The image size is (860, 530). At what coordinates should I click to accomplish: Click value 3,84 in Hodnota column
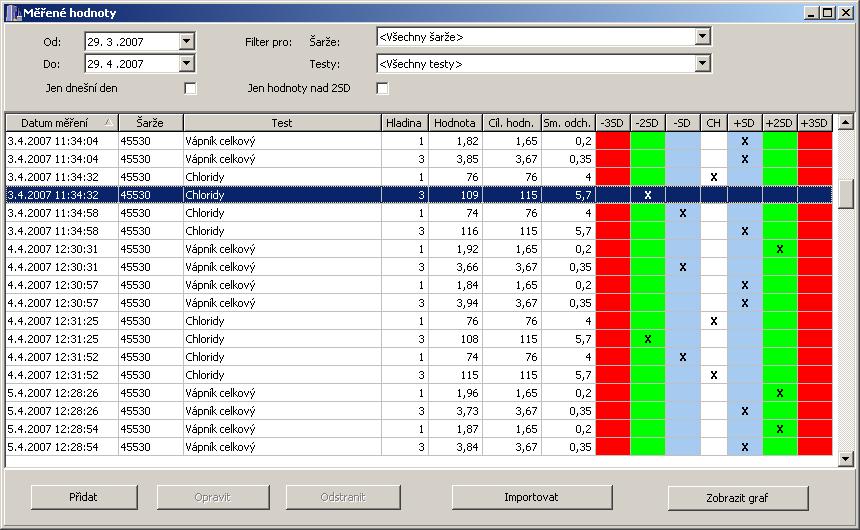point(467,447)
